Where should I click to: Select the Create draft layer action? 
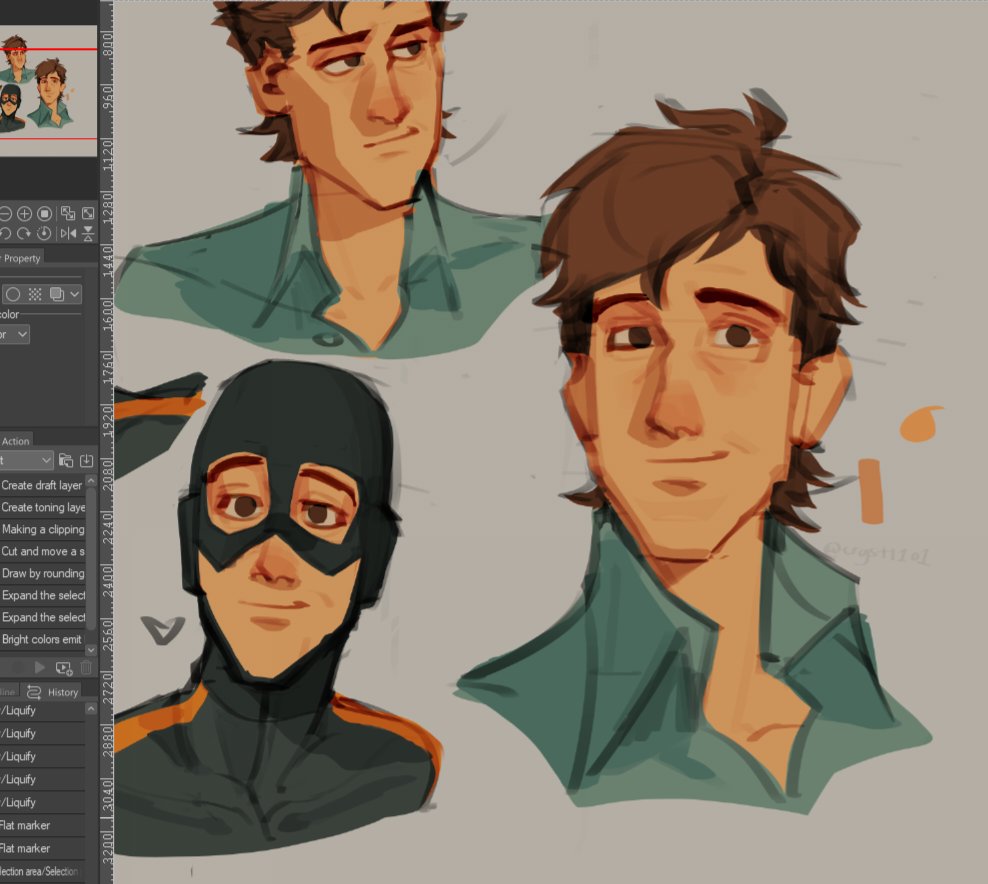click(x=42, y=485)
